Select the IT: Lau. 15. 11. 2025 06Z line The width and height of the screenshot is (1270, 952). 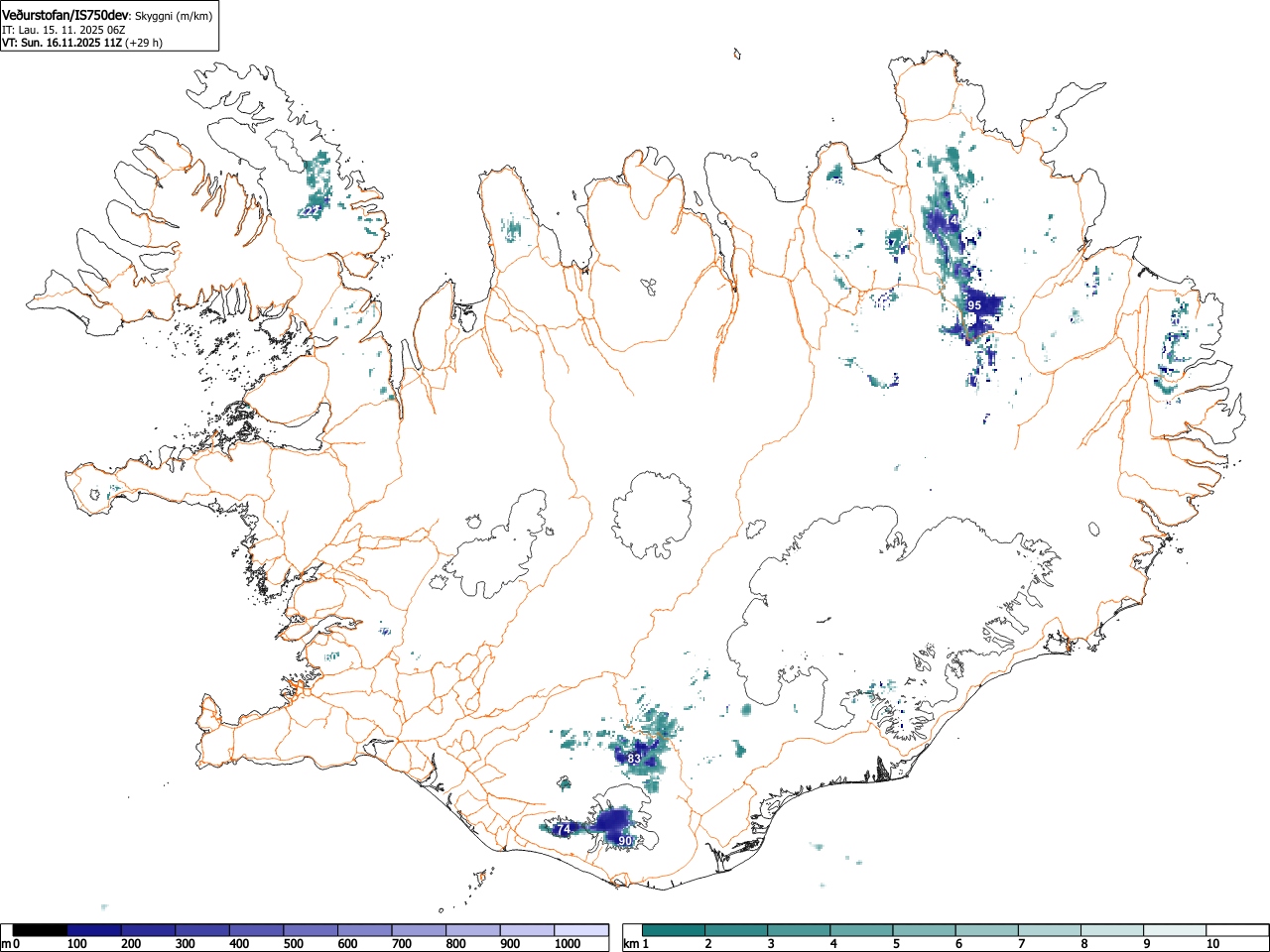pyautogui.click(x=63, y=30)
